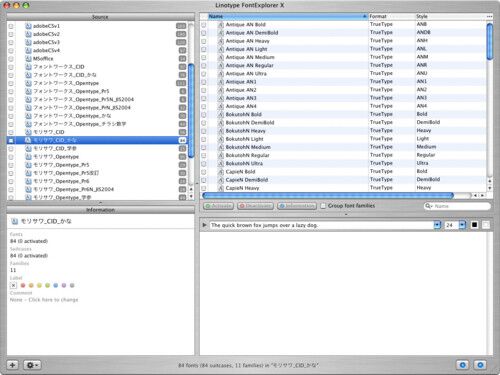
Task: Click the Deactivate button
Action: pos(255,206)
